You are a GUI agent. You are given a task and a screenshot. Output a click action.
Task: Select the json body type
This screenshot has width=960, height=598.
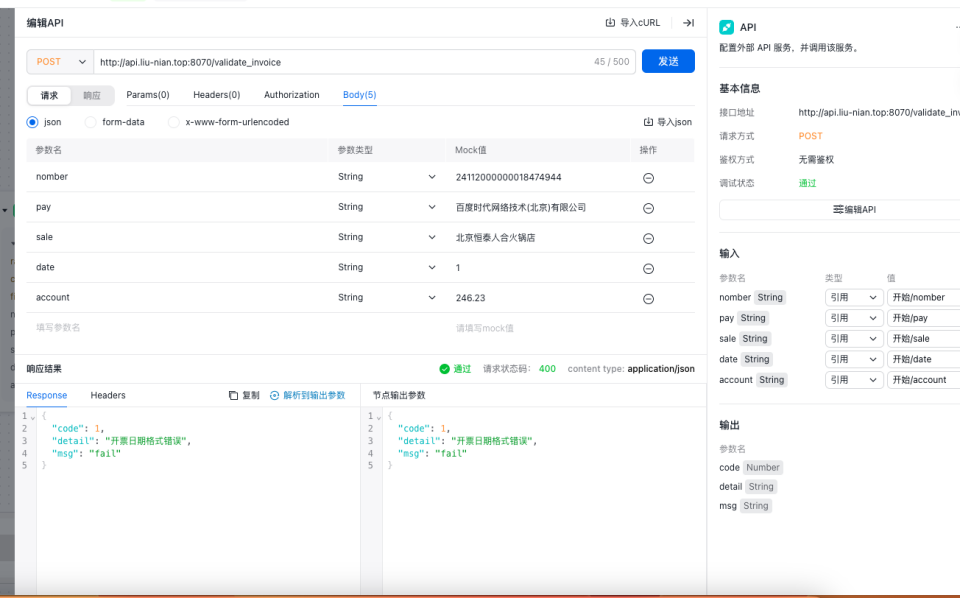click(32, 122)
